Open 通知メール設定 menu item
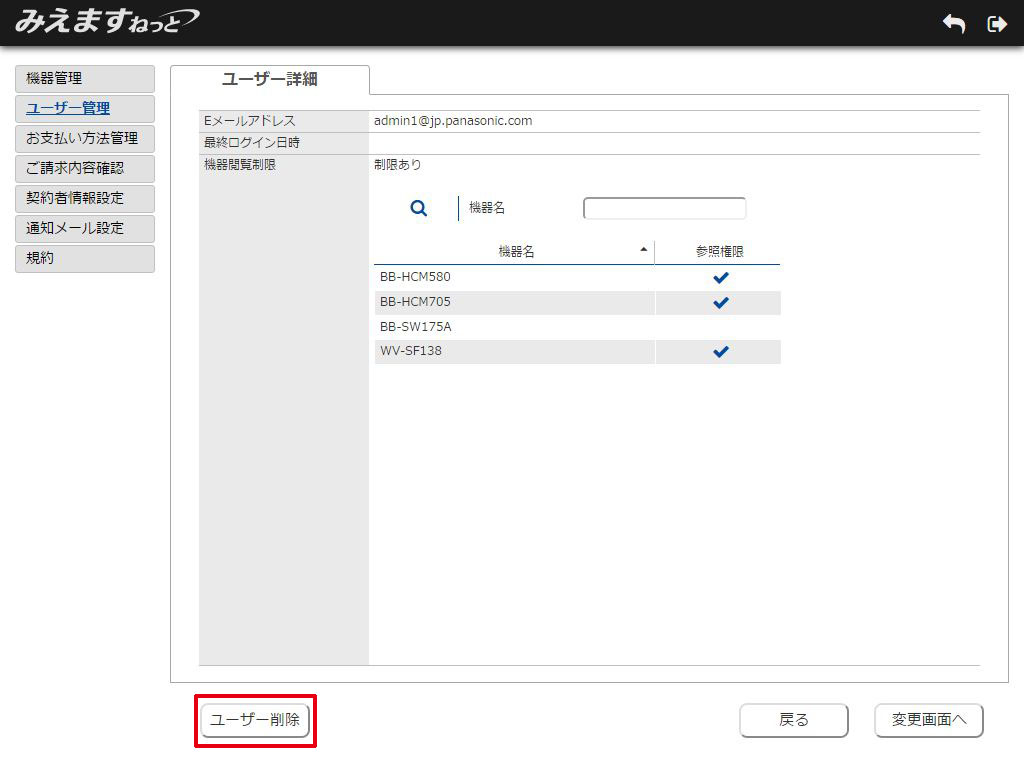This screenshot has height=768, width=1024. [85, 228]
